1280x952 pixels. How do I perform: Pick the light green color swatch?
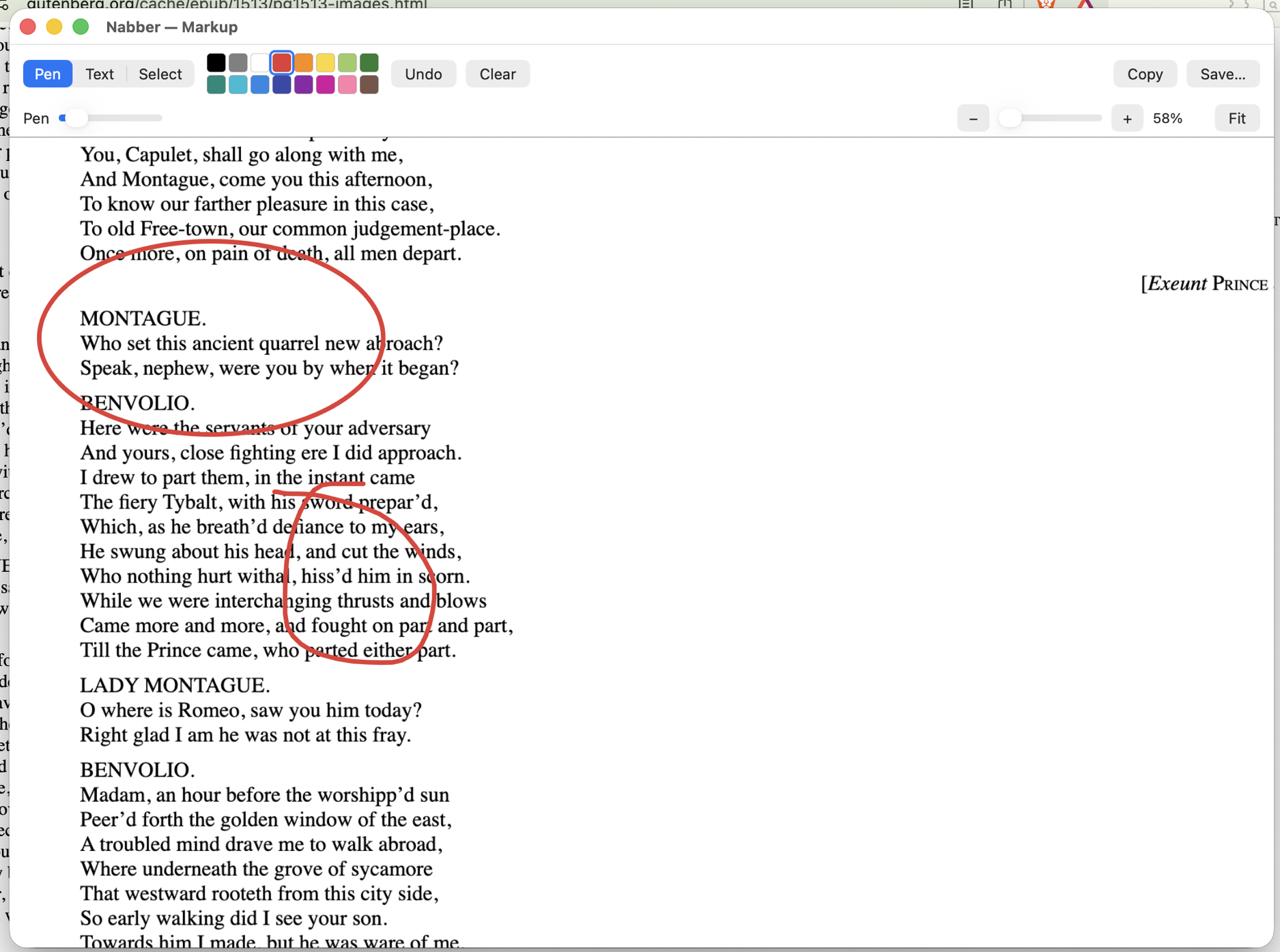tap(347, 63)
